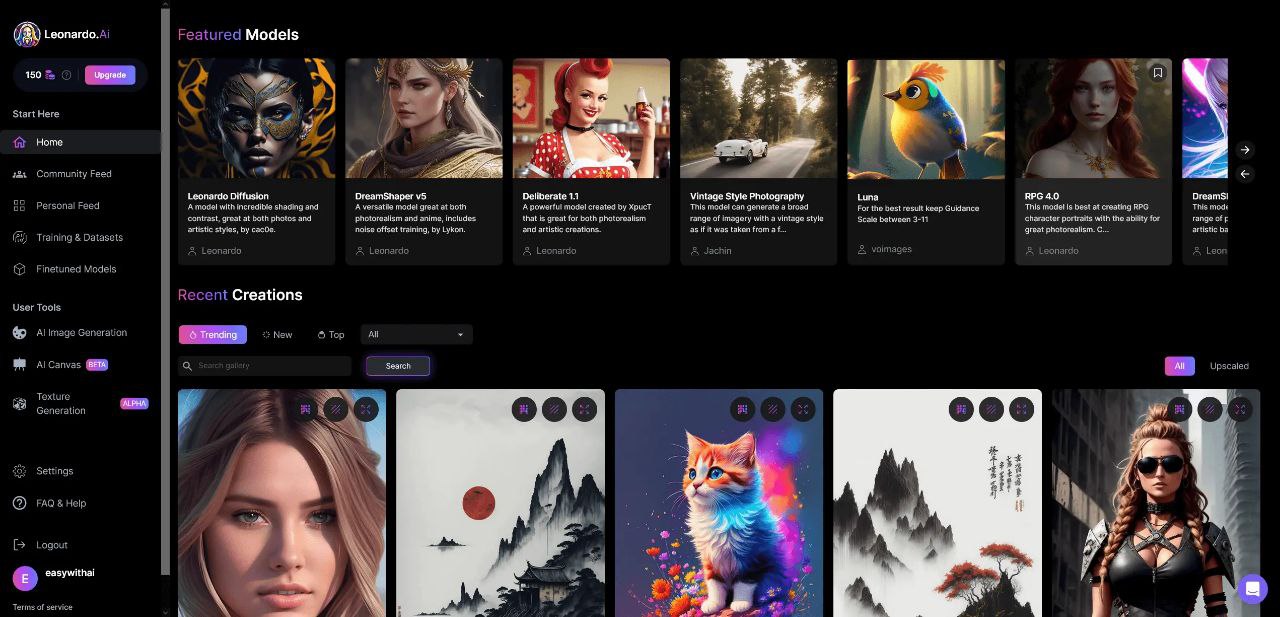
Task: Click the Upgrade button
Action: (x=109, y=75)
